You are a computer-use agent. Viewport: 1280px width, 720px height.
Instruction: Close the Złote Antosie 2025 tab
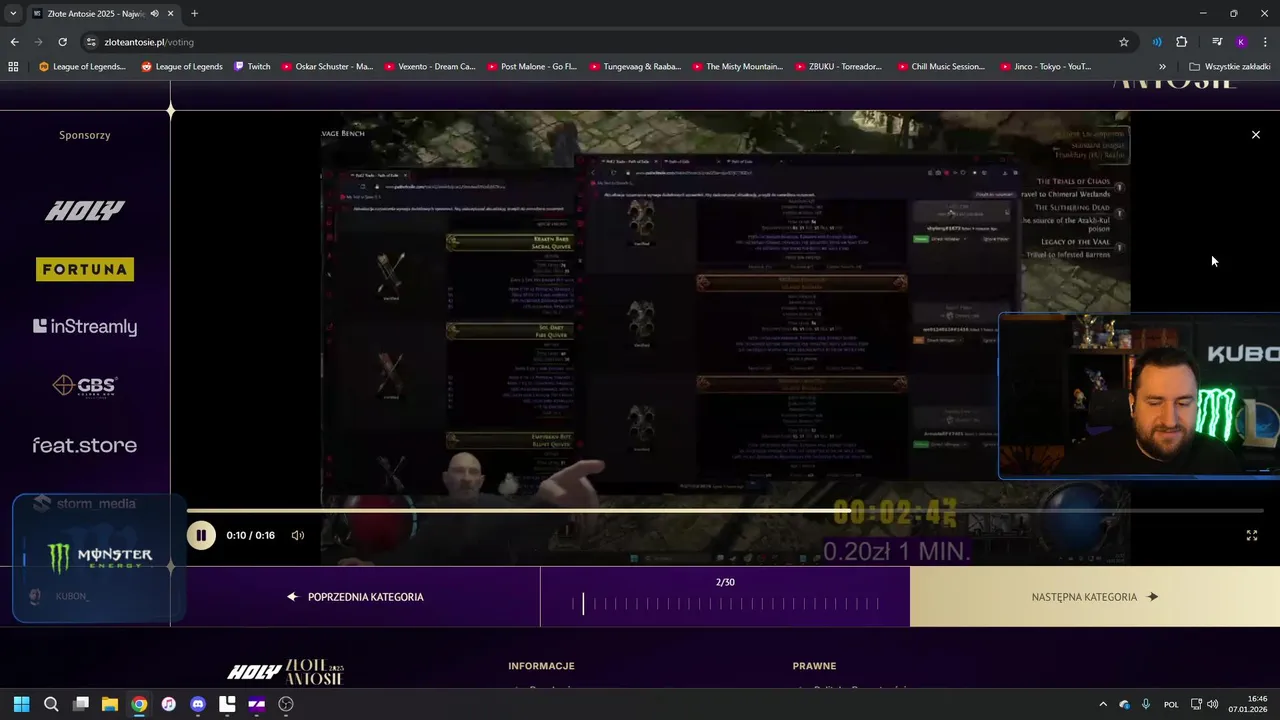171,13
